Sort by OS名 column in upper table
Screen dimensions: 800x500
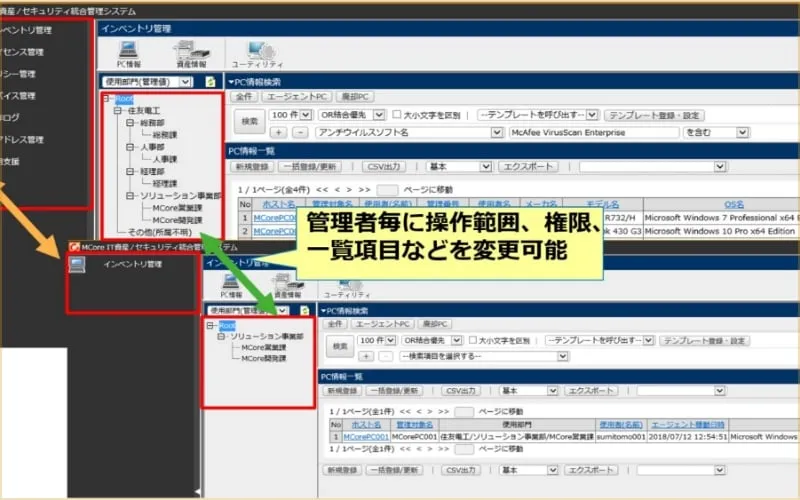[734, 204]
